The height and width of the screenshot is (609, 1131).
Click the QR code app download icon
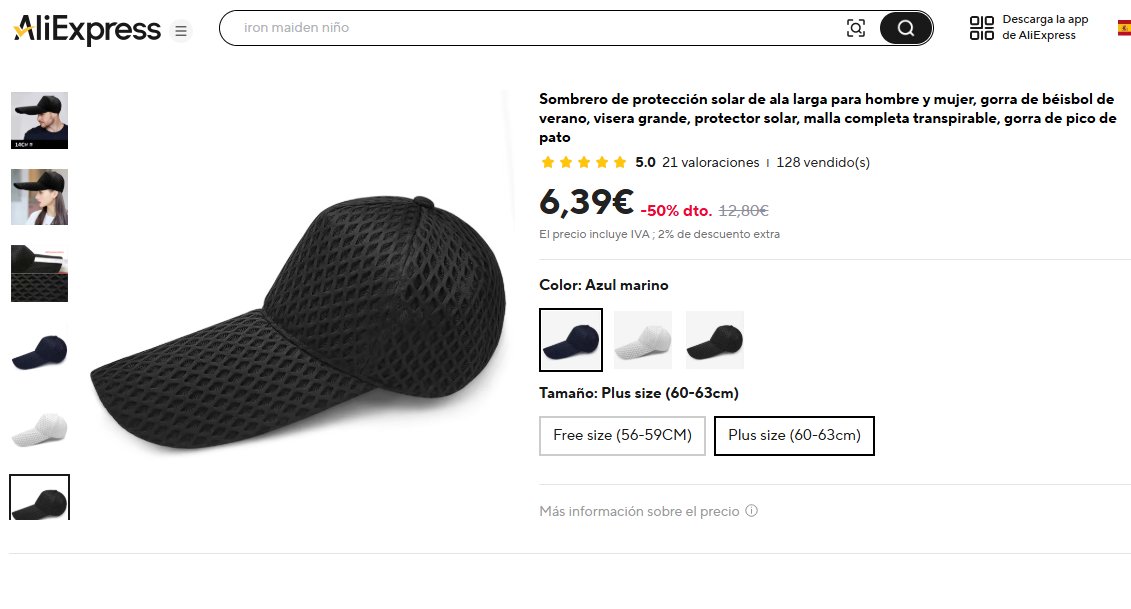(982, 28)
